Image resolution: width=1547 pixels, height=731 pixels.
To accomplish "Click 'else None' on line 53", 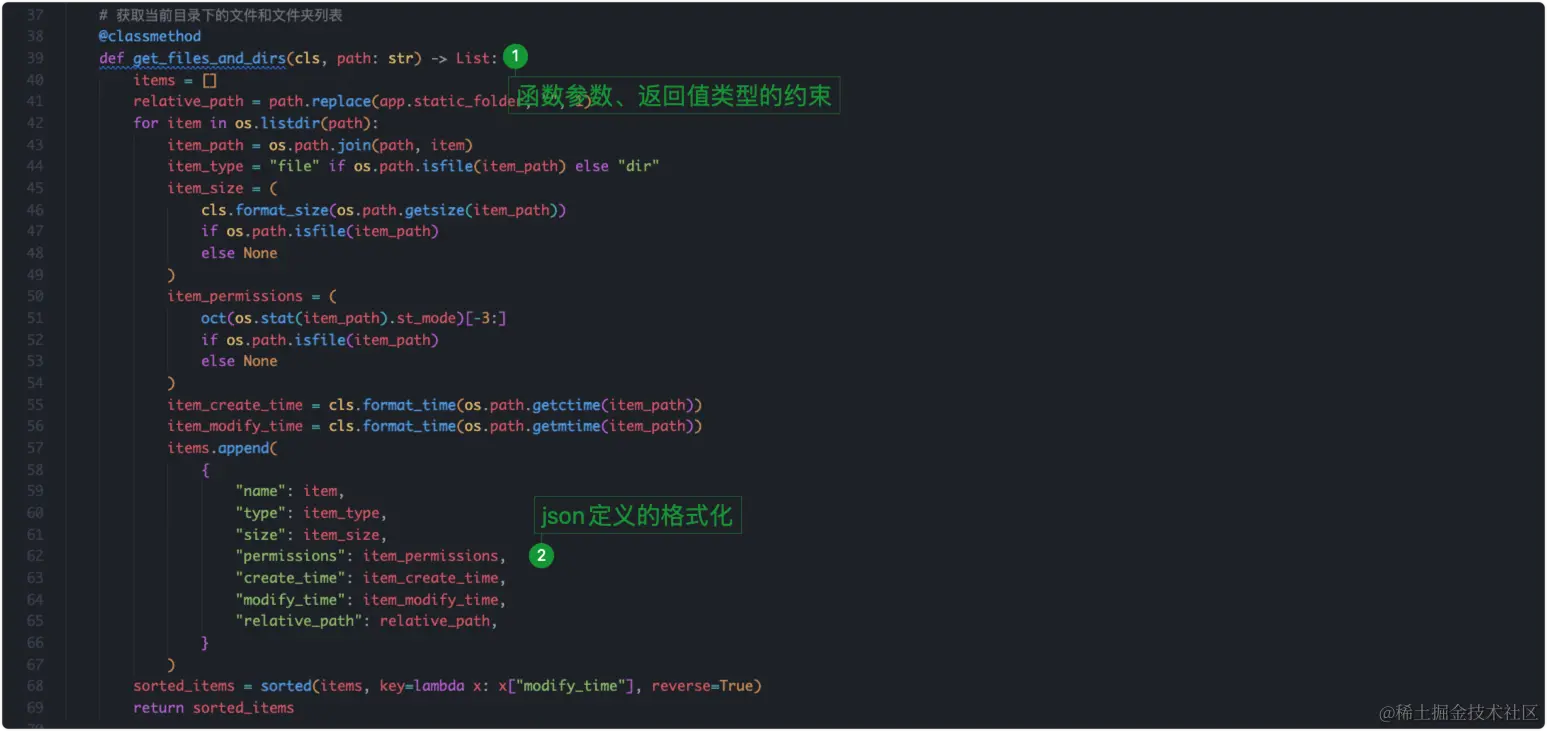I will [239, 361].
